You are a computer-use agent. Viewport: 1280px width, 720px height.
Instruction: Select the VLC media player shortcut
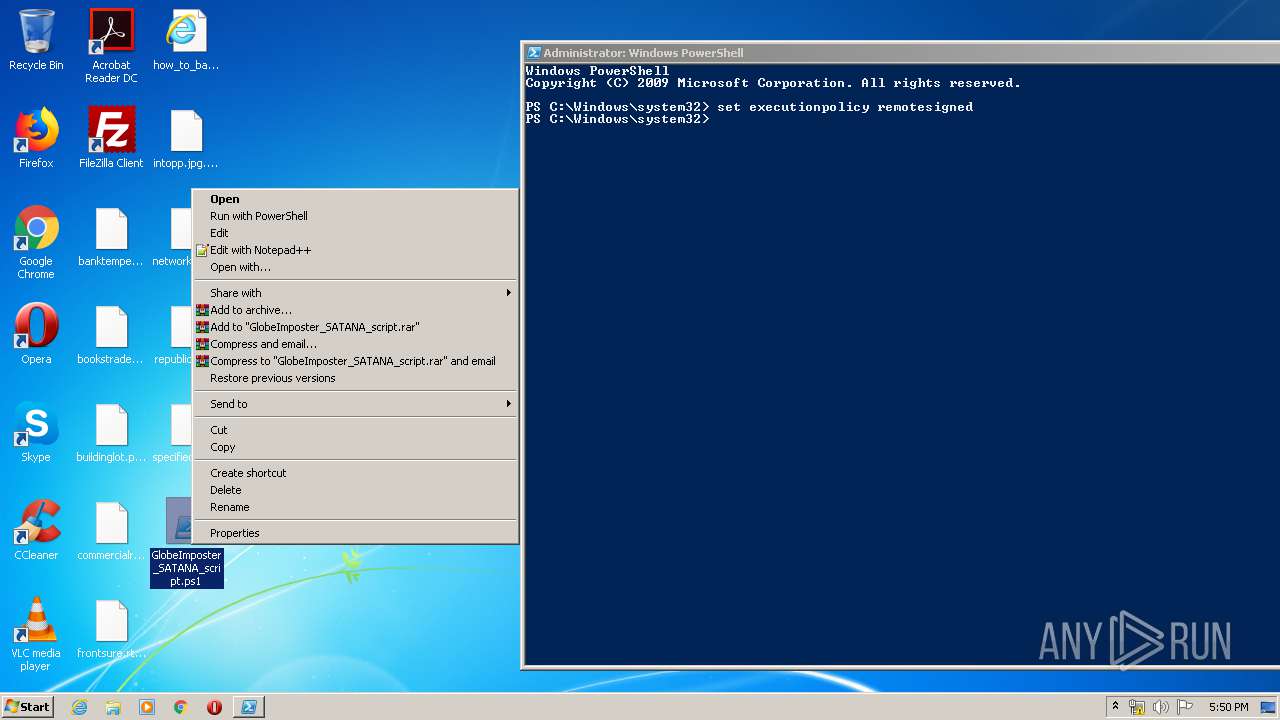tap(36, 635)
